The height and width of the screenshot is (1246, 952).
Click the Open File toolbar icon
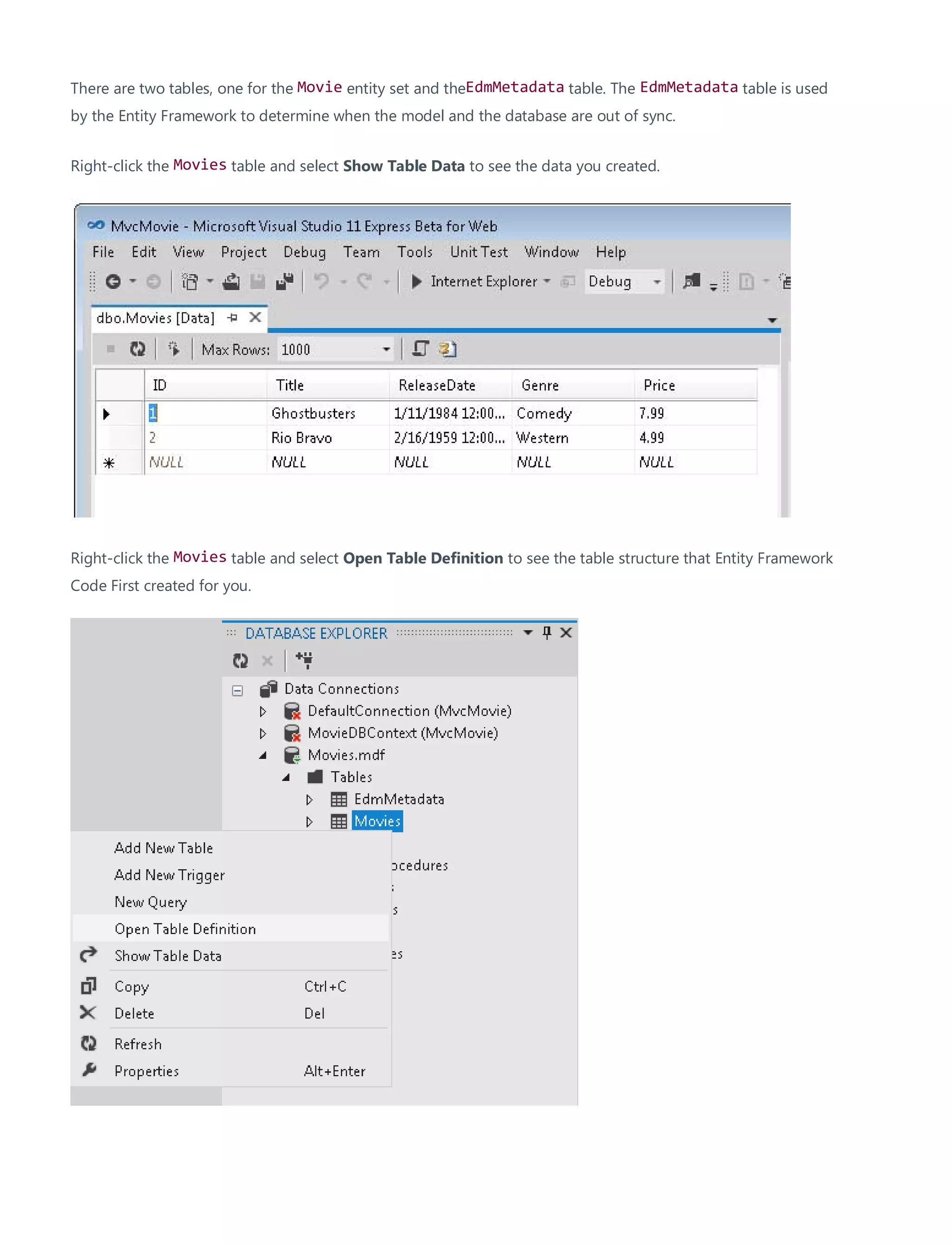231,282
